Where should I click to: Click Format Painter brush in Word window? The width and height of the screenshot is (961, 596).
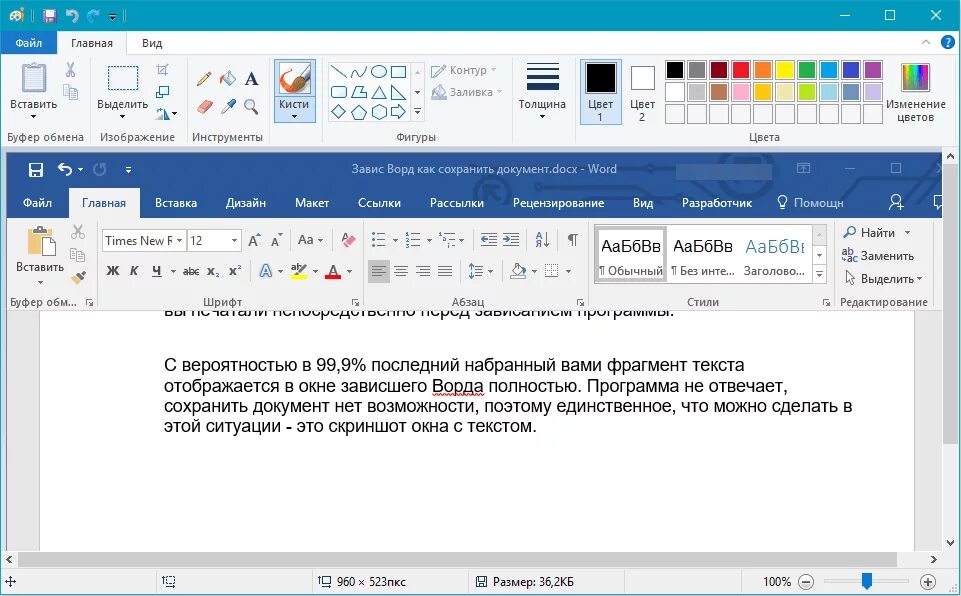tap(78, 278)
